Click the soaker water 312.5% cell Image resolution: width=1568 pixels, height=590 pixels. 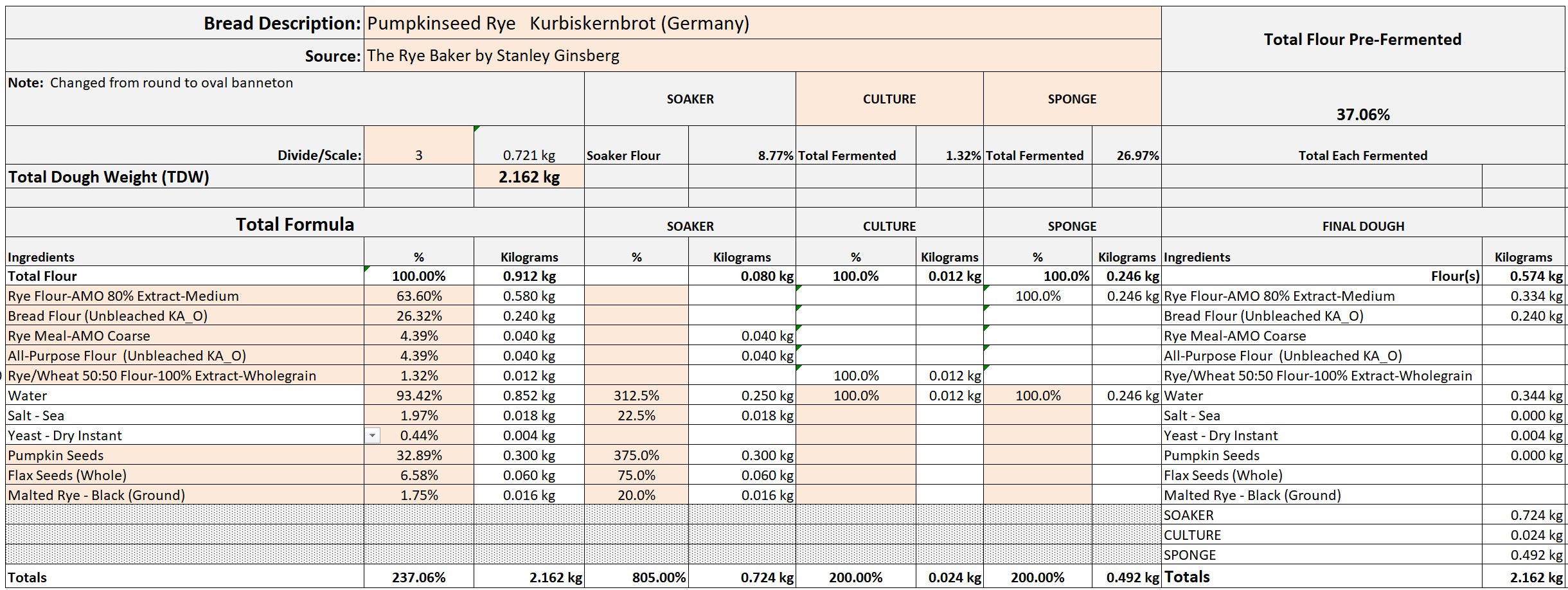[636, 396]
